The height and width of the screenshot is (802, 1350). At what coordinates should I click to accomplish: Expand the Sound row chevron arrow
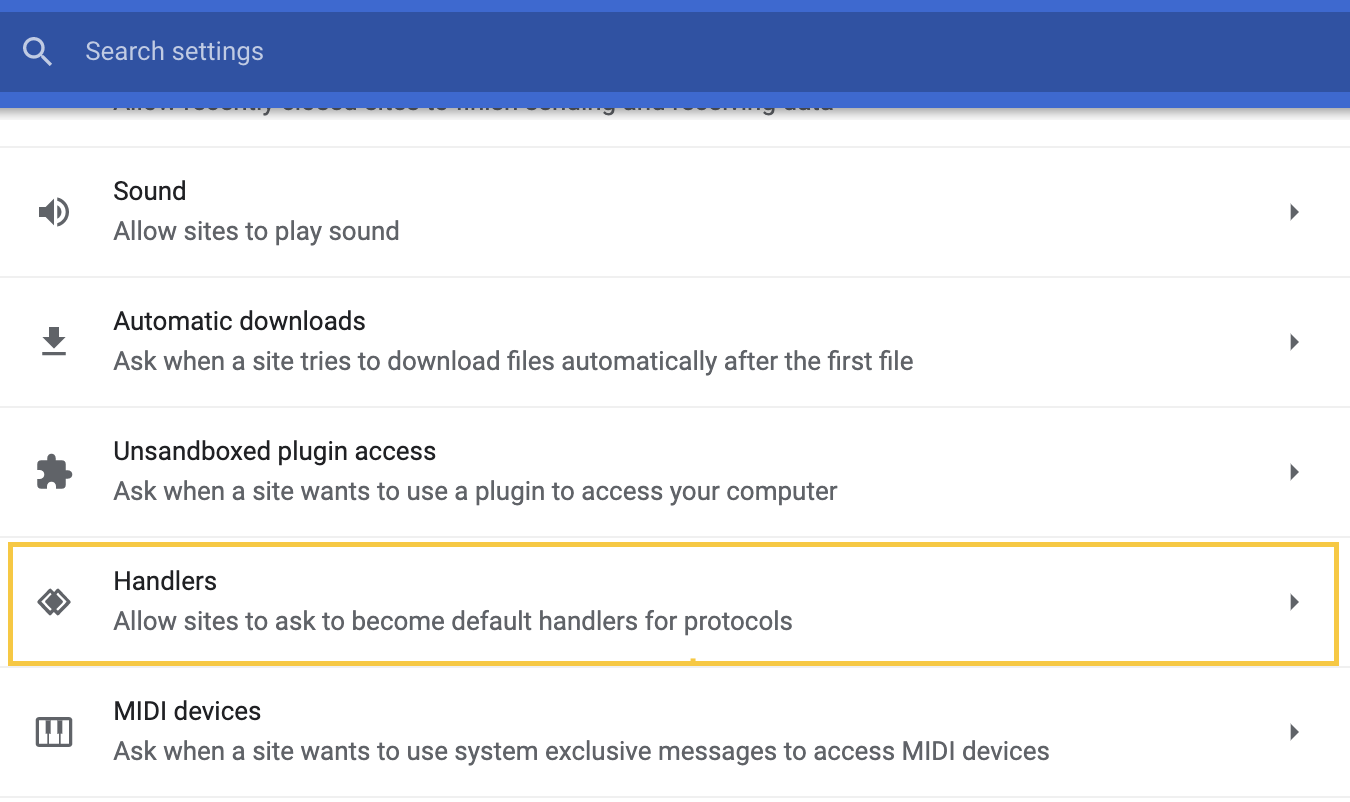point(1294,212)
